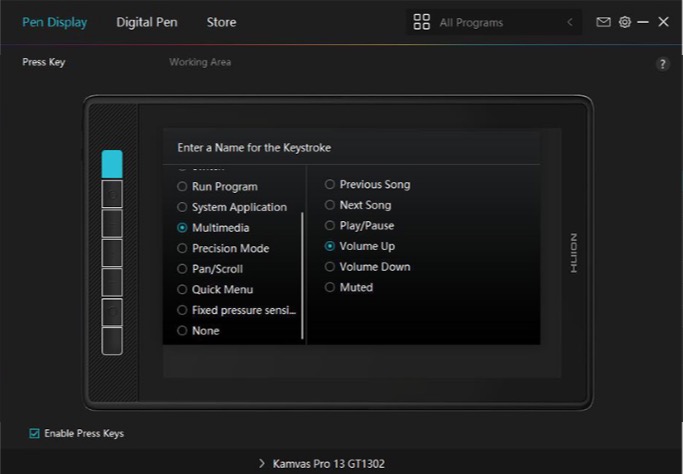Toggle the Enable Press Keys checkbox
Viewport: 683px width, 474px height.
point(34,433)
